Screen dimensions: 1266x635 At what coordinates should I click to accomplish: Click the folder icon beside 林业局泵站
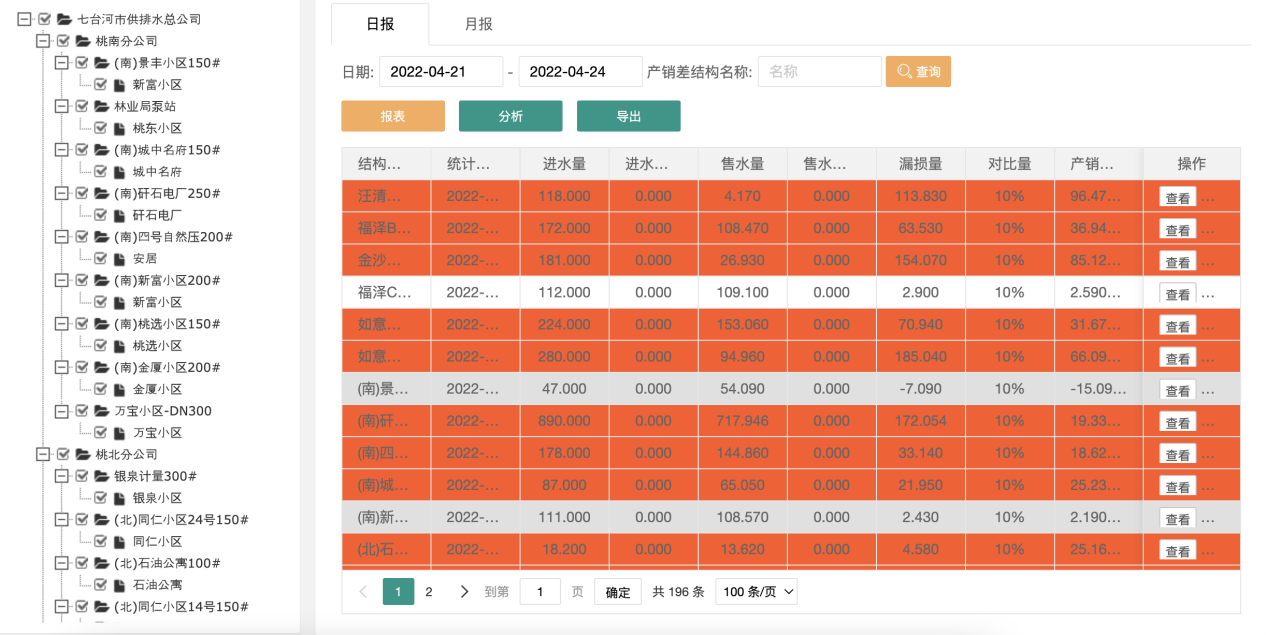point(101,106)
